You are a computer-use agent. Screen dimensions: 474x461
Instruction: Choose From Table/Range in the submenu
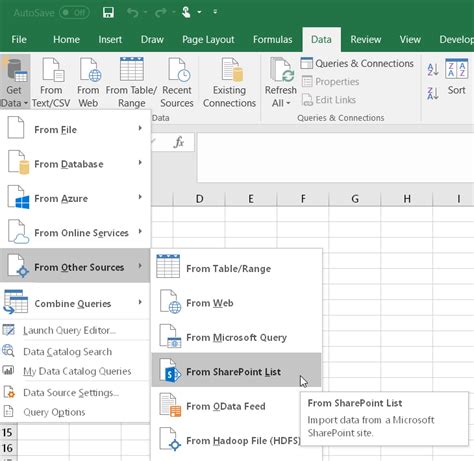237,268
